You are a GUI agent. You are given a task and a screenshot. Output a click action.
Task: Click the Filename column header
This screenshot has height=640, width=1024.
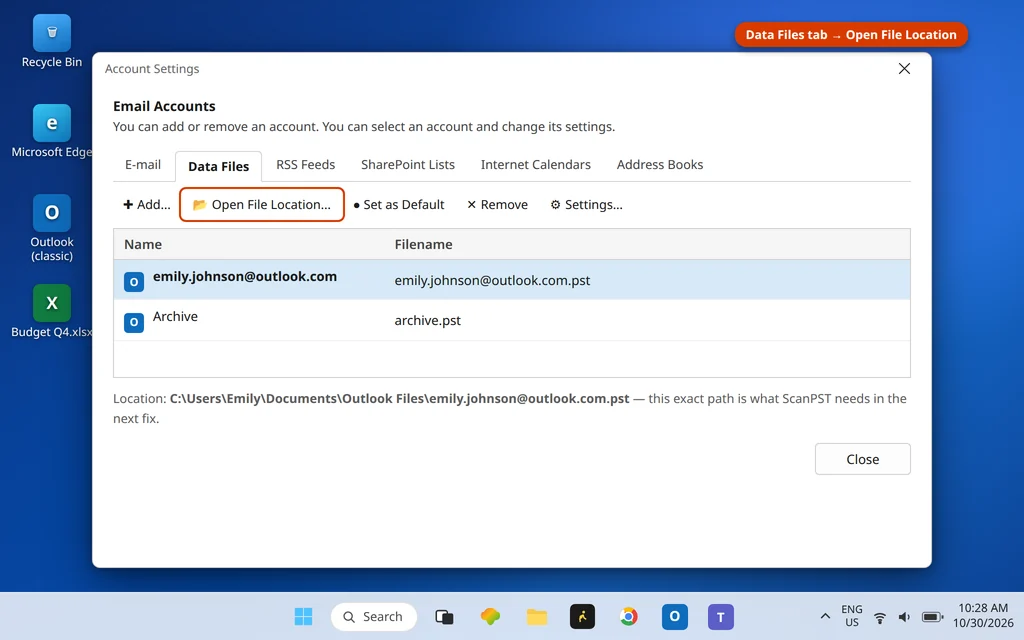tap(423, 244)
